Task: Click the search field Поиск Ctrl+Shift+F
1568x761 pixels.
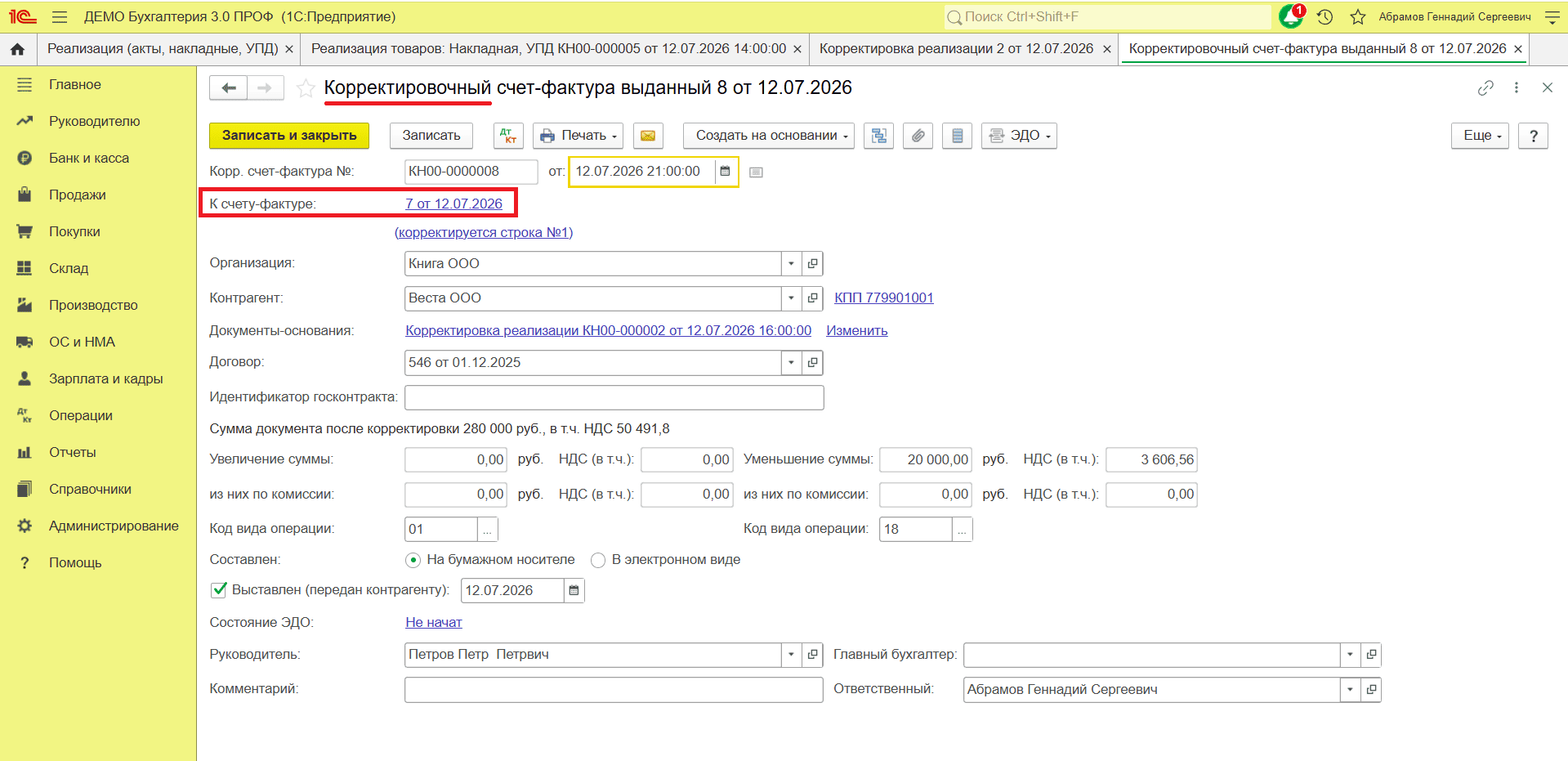Action: [1107, 16]
